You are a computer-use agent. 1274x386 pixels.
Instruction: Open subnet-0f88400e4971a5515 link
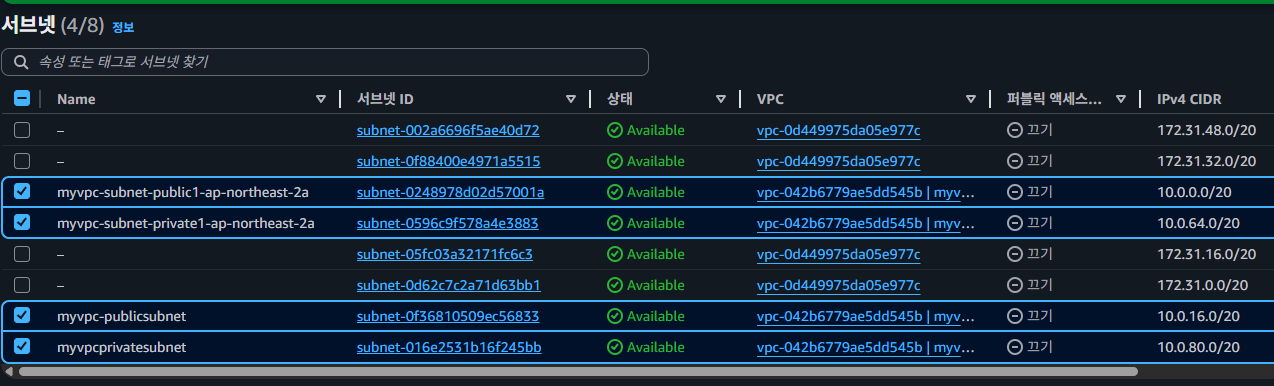[x=448, y=161]
